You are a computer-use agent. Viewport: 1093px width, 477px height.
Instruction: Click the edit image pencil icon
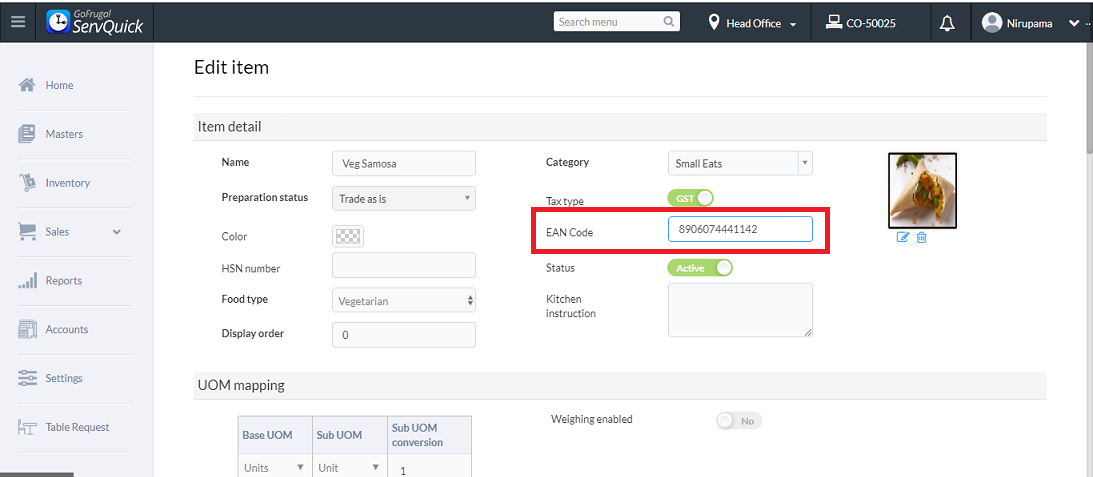coord(903,237)
